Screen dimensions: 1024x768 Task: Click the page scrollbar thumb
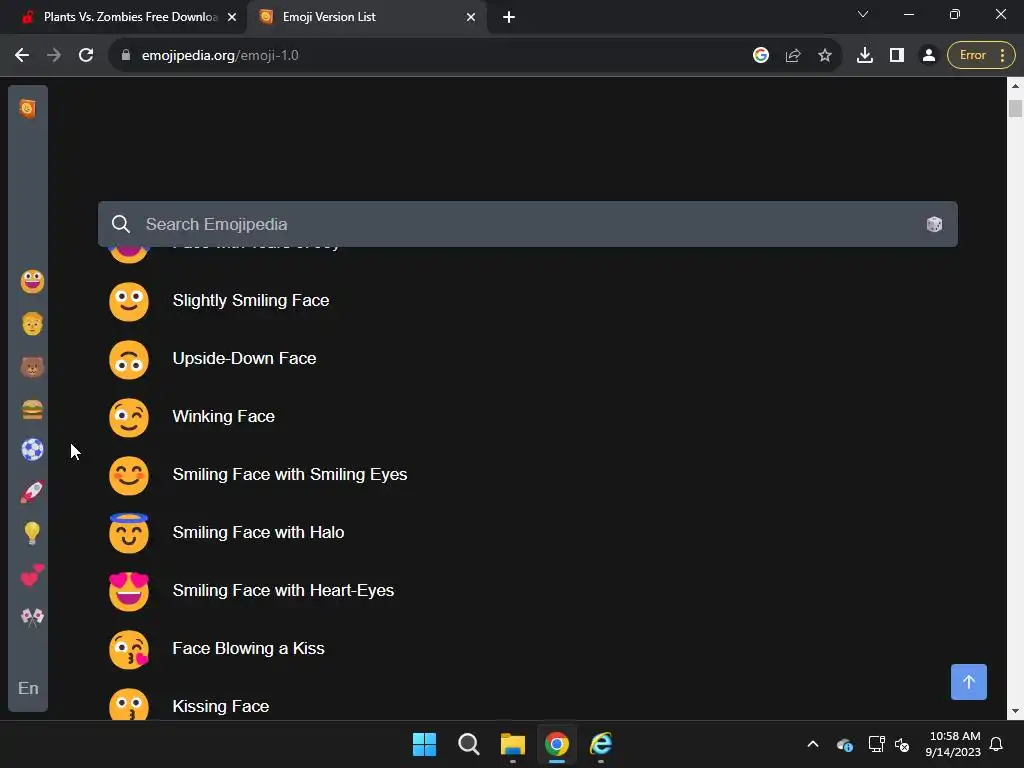[1015, 108]
